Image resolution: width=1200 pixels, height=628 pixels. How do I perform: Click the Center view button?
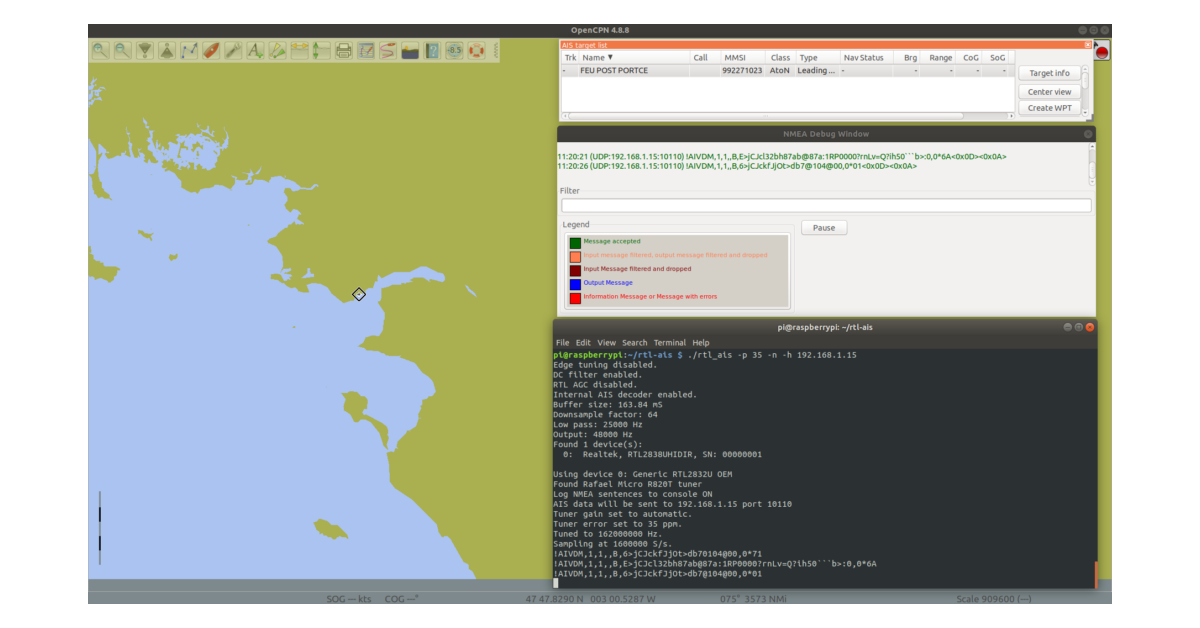pos(1049,92)
